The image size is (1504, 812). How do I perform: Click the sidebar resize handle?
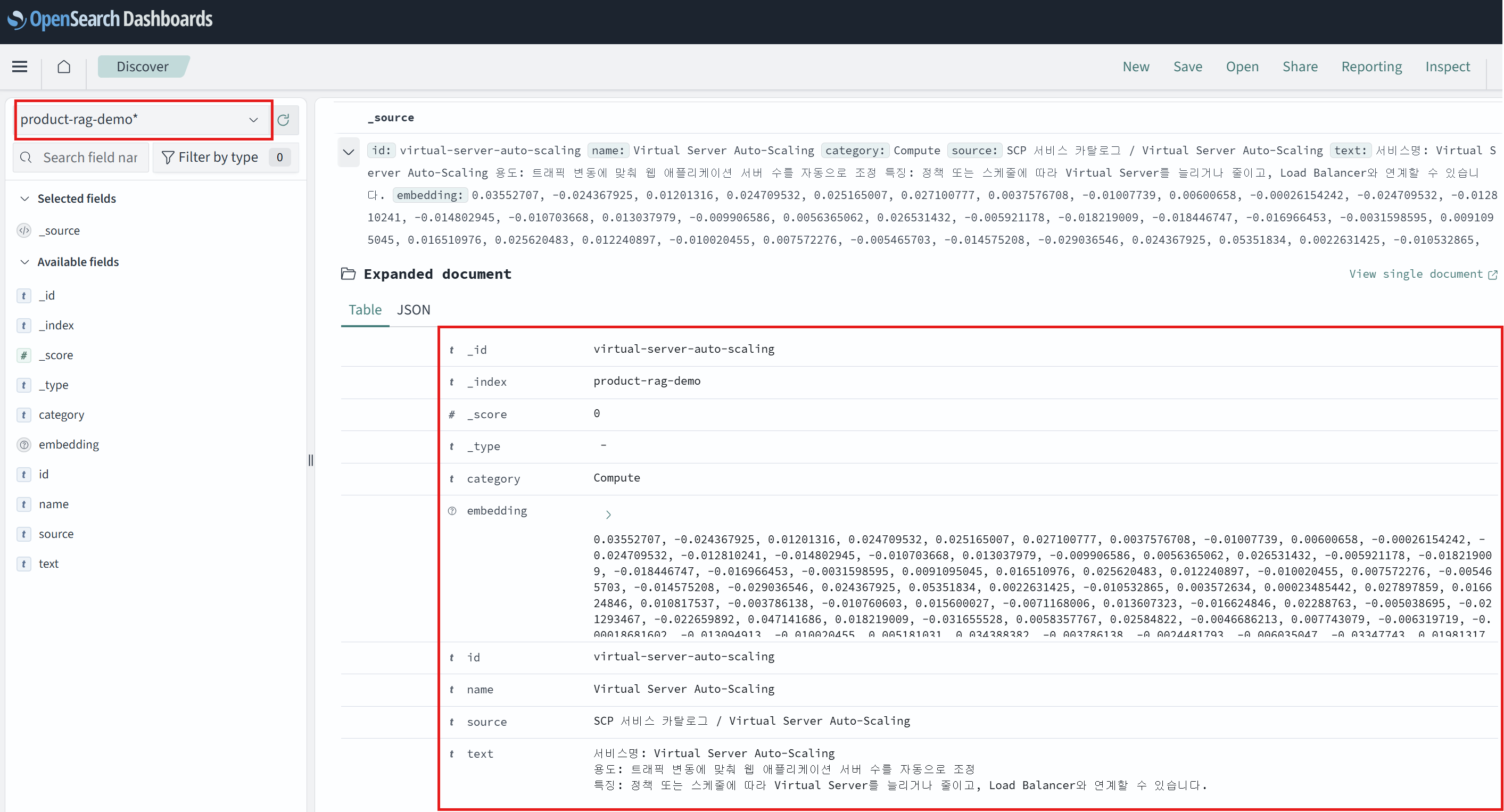tap(311, 461)
